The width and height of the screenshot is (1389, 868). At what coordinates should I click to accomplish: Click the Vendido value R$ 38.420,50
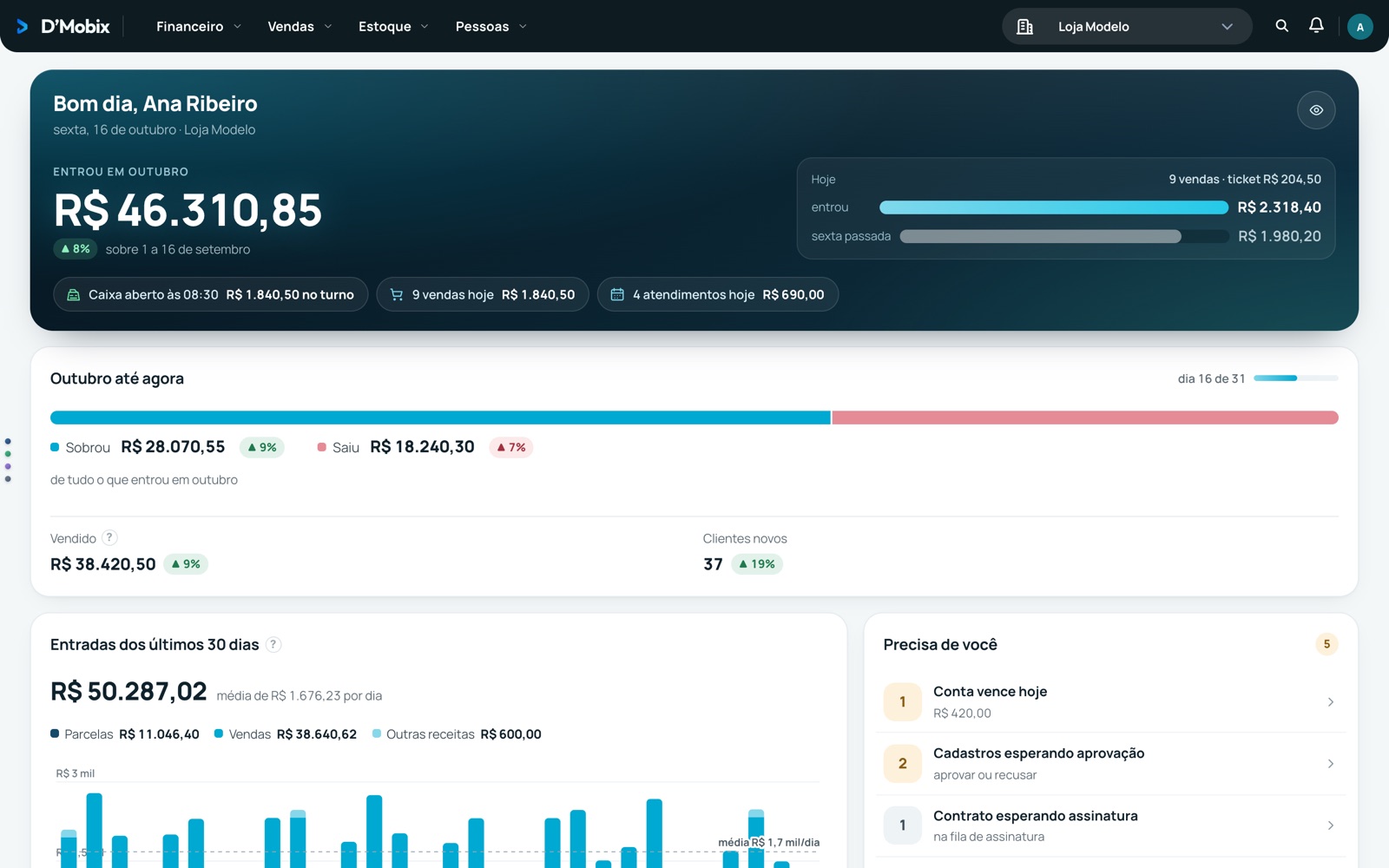103,564
